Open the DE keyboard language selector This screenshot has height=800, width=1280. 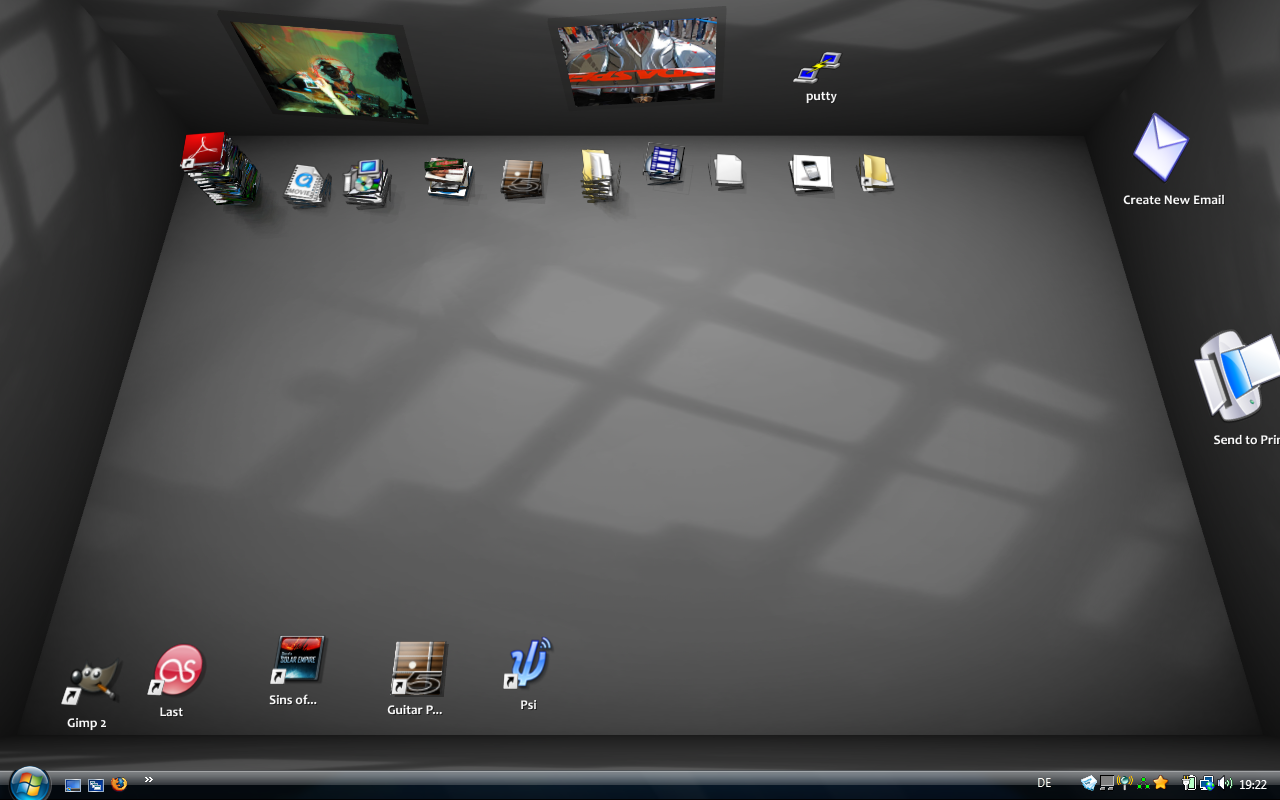[x=1044, y=783]
